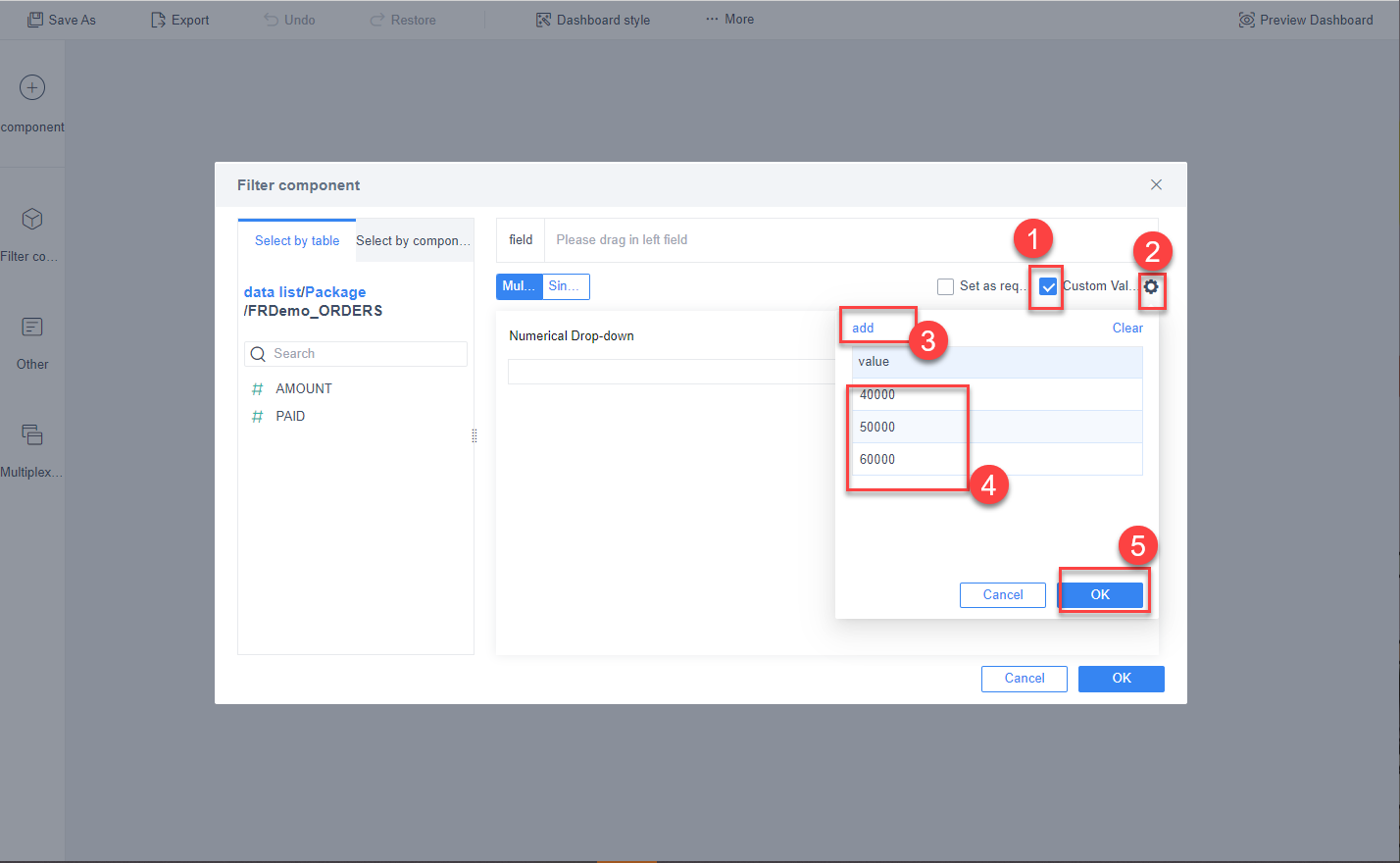Open the Search box in data list
Screen dimensions: 1400x863
[x=355, y=353]
